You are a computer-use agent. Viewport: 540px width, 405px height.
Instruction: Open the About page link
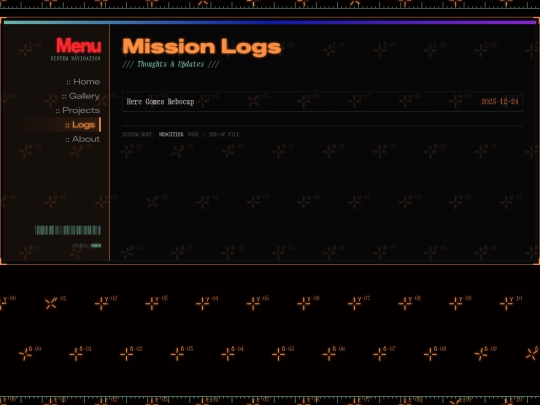coord(83,139)
